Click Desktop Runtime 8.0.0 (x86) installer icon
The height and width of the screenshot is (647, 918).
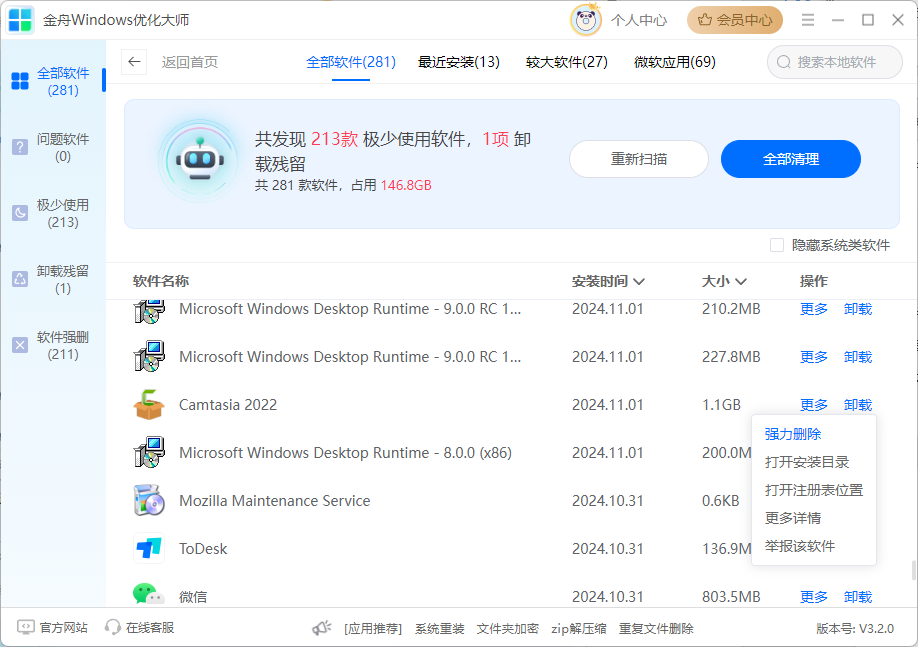pos(149,452)
